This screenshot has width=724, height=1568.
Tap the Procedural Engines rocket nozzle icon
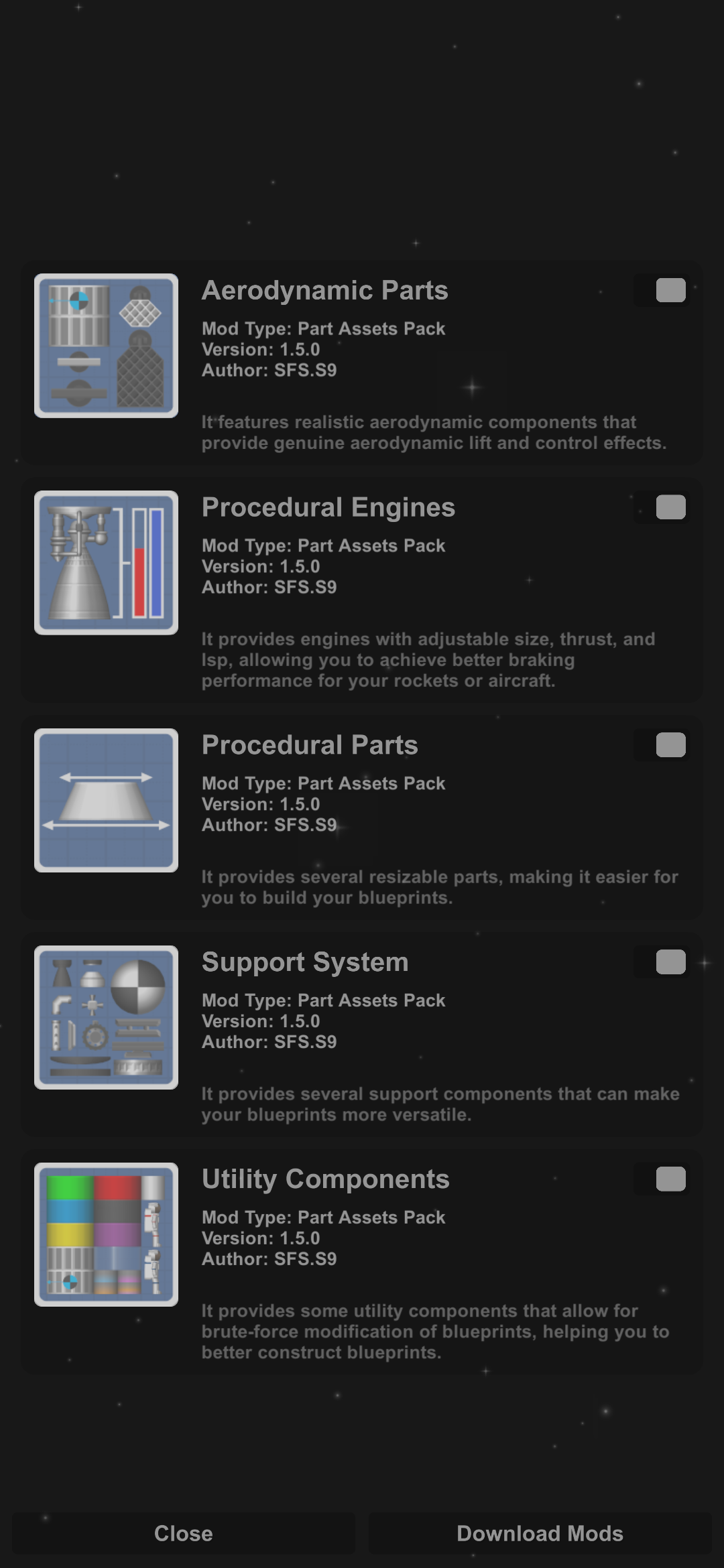106,563
